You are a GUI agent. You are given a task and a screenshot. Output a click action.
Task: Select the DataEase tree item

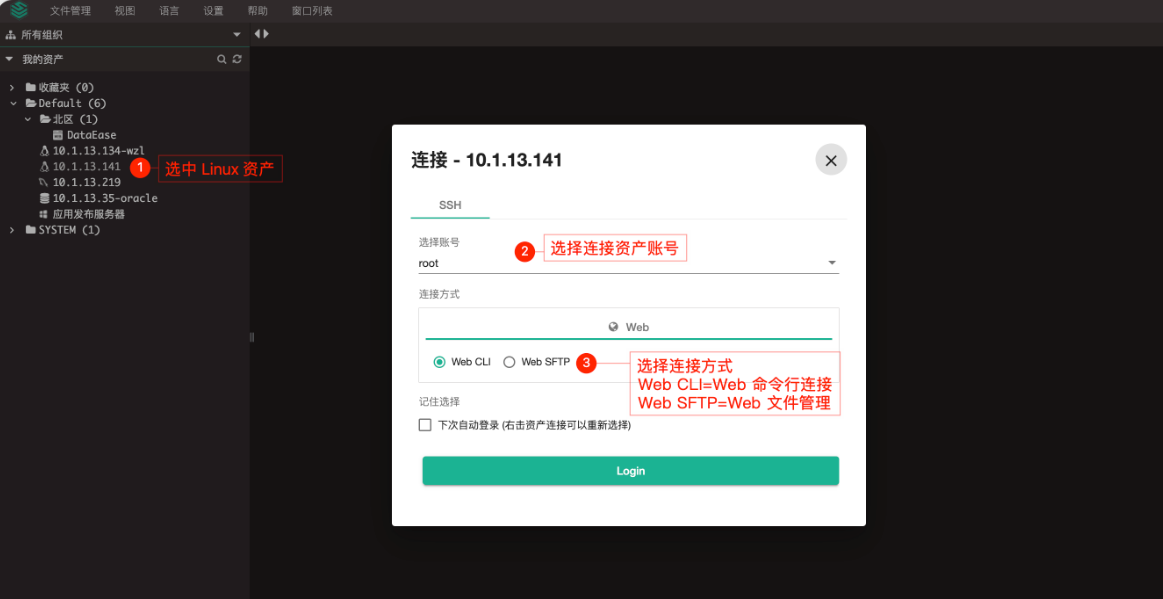(91, 135)
